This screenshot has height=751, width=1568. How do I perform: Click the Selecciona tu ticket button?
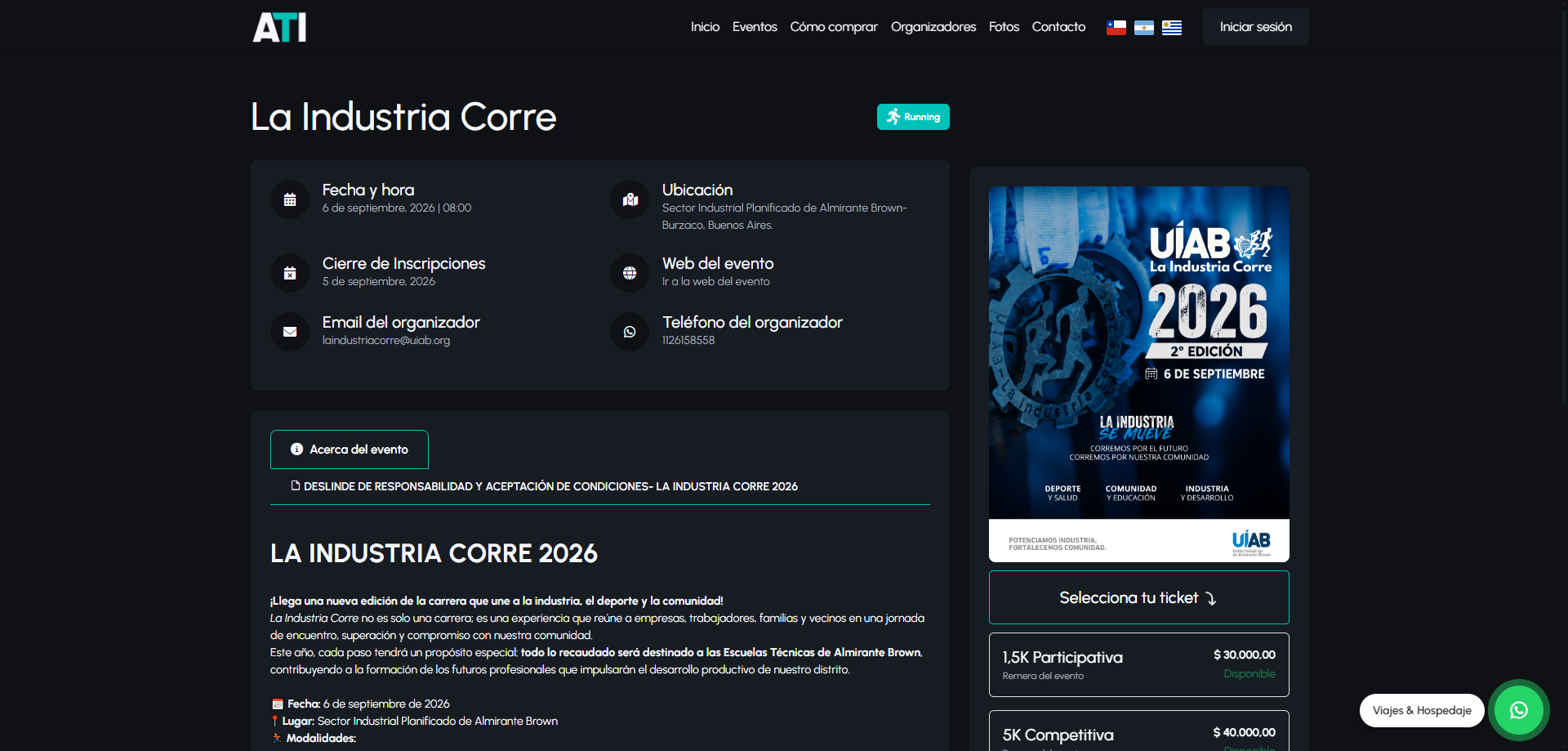pyautogui.click(x=1138, y=597)
